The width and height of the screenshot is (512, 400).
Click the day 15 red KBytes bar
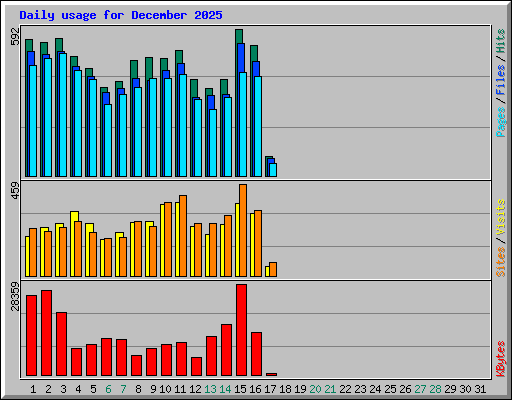(x=241, y=330)
